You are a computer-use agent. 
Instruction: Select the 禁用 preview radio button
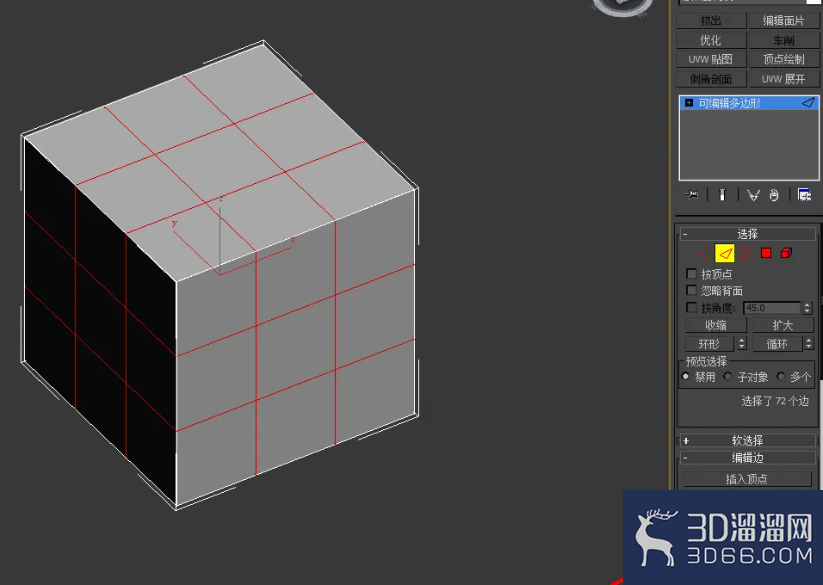coord(685,377)
